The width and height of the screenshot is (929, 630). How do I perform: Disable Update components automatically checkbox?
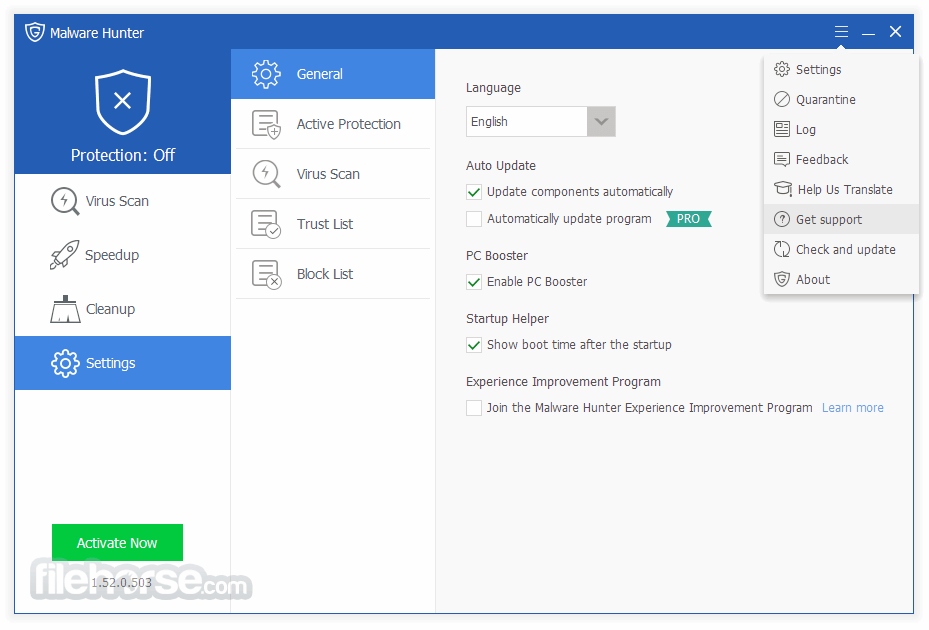point(474,192)
